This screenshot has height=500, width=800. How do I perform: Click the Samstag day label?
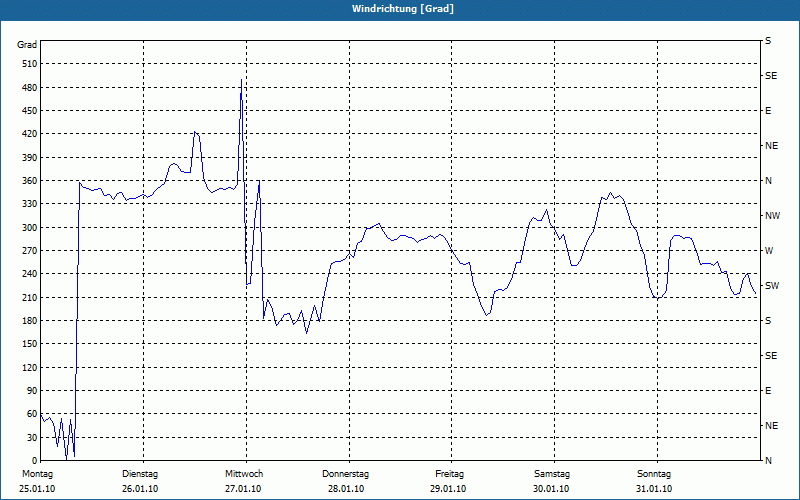(x=552, y=474)
